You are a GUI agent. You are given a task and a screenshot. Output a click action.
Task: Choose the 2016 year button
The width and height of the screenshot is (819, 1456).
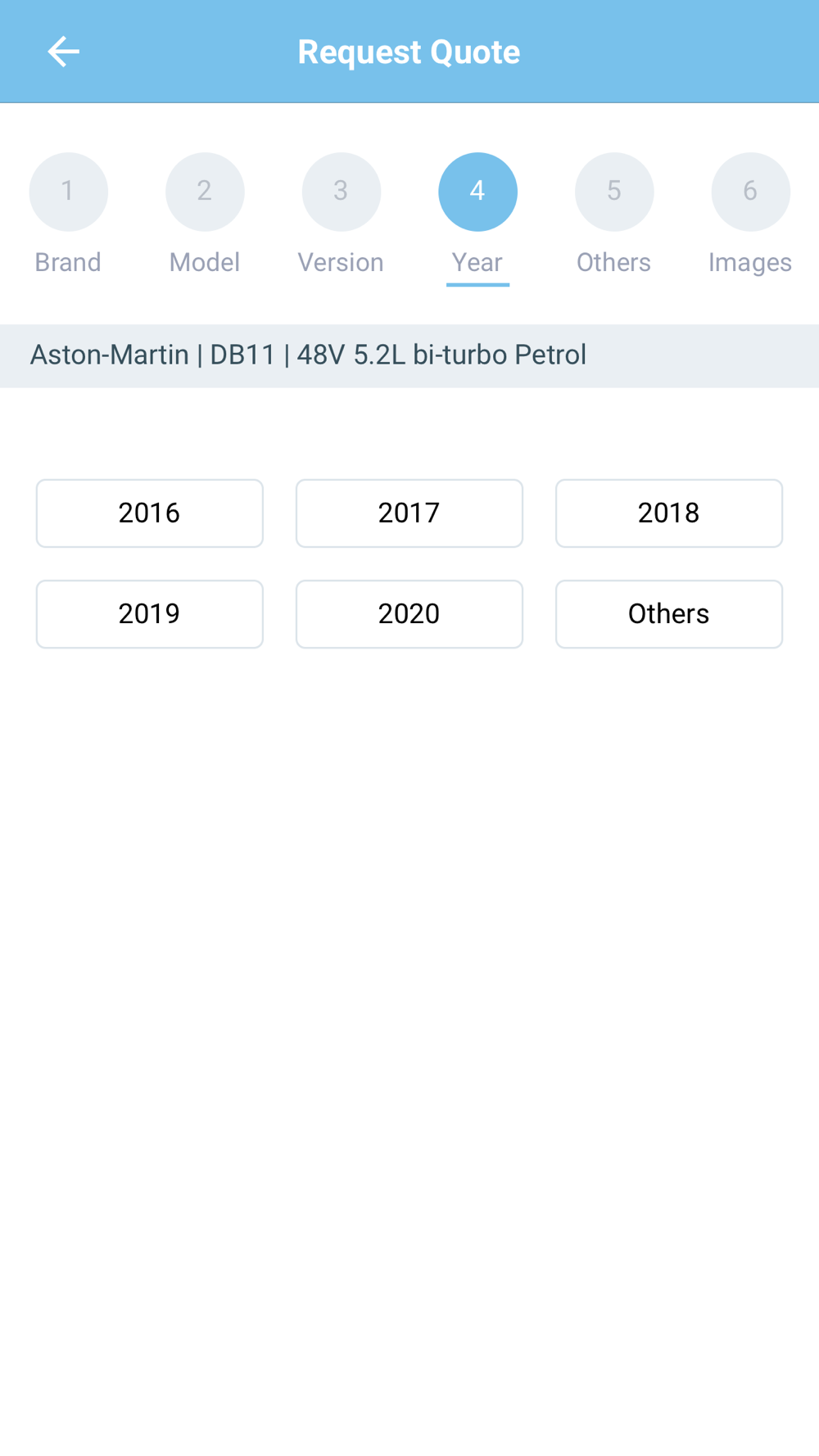tap(150, 513)
